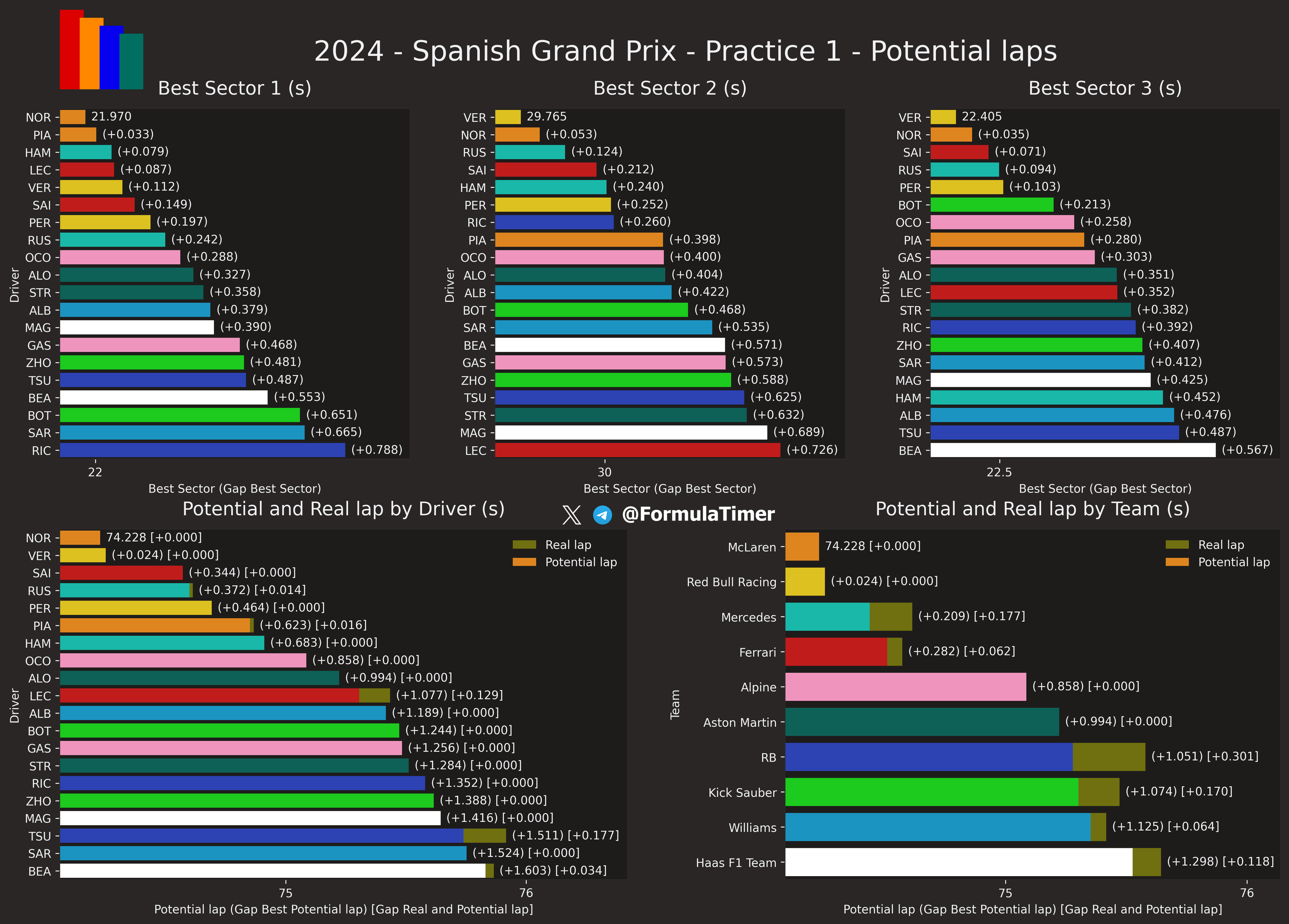
Task: Click the Best Sector 1 (s) chart title
Action: [234, 88]
